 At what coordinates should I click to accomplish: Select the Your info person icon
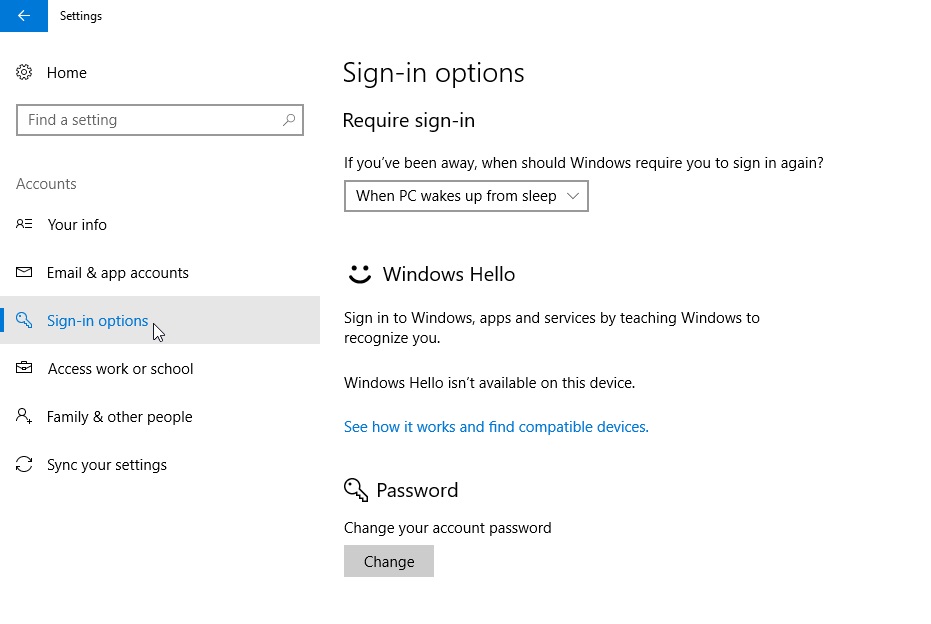tap(24, 224)
